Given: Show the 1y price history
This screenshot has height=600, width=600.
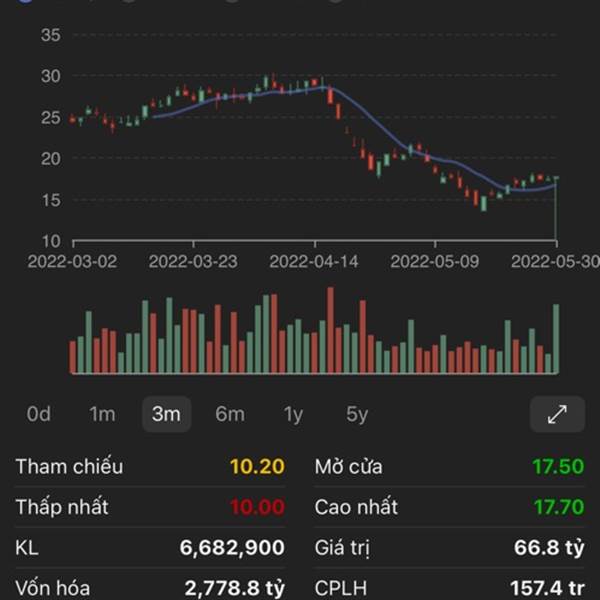Looking at the screenshot, I should pos(293,415).
